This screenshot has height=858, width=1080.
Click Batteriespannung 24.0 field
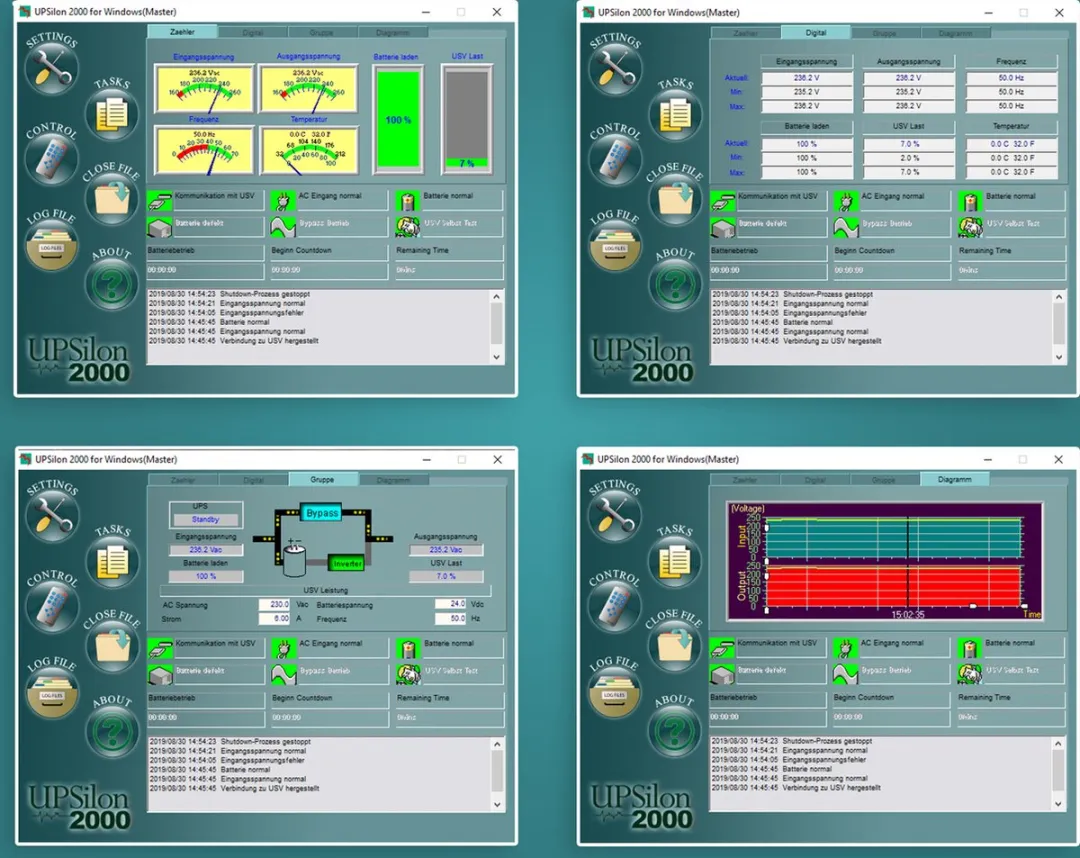pyautogui.click(x=450, y=604)
